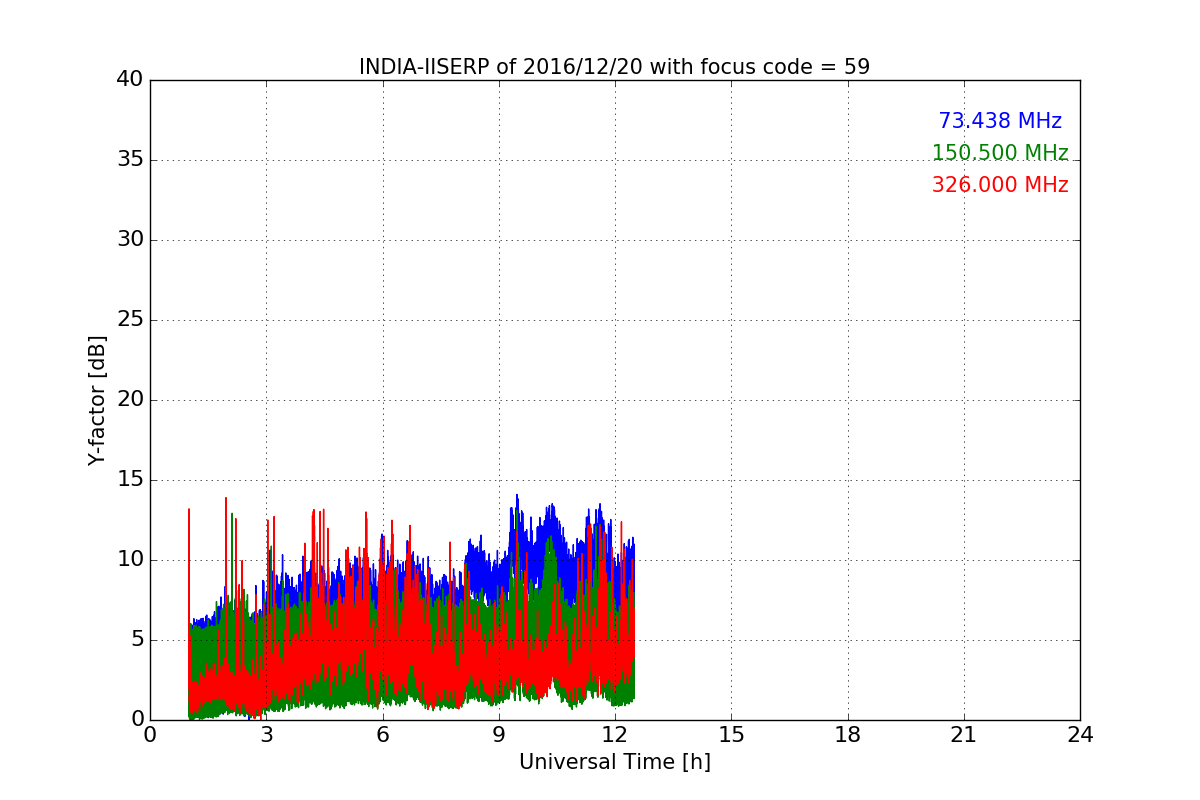Click the y-axis tick label 15
Screen dimensions: 1200x800
click(130, 480)
